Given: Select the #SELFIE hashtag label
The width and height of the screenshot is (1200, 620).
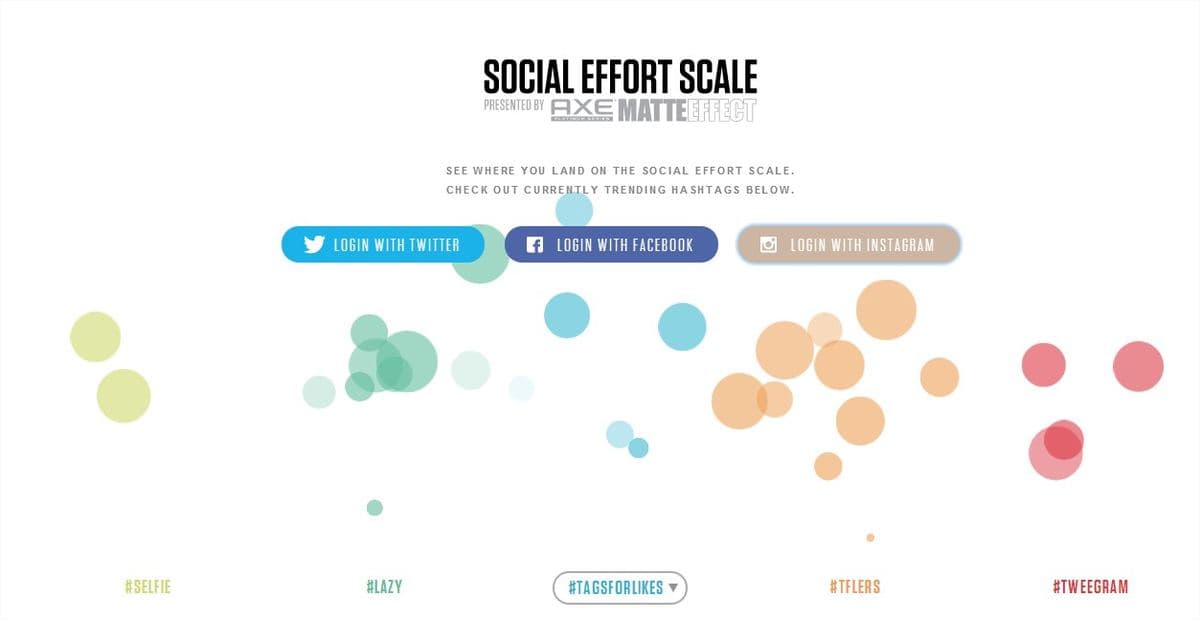Looking at the screenshot, I should (148, 587).
